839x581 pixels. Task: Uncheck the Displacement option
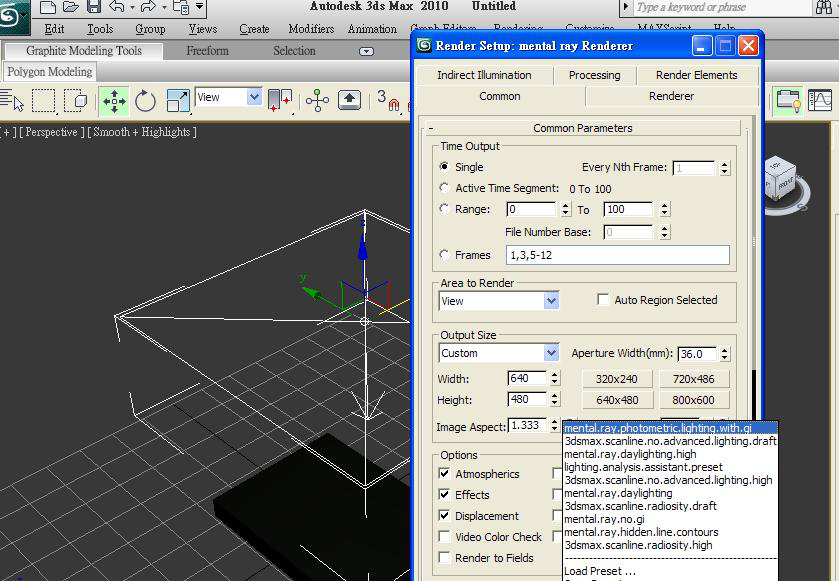tap(444, 515)
